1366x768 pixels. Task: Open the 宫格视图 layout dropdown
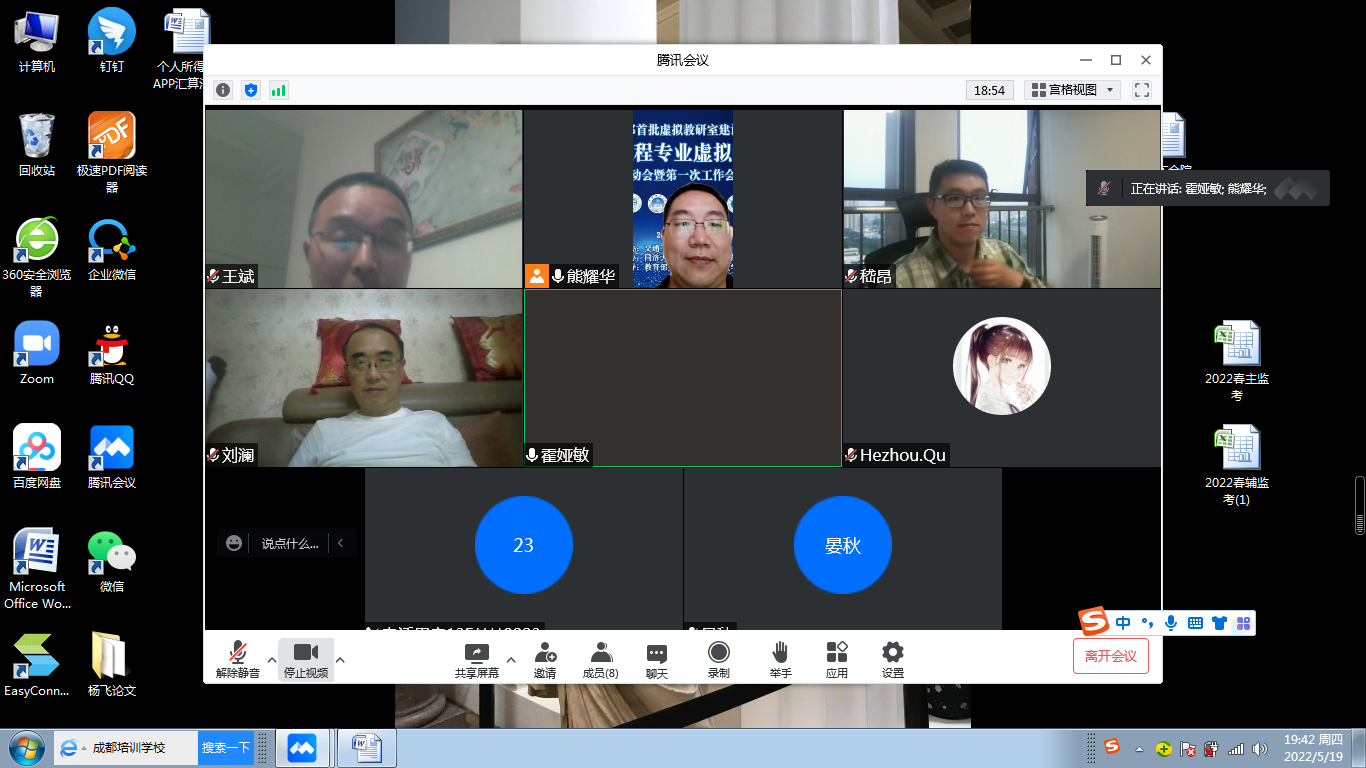(1072, 90)
